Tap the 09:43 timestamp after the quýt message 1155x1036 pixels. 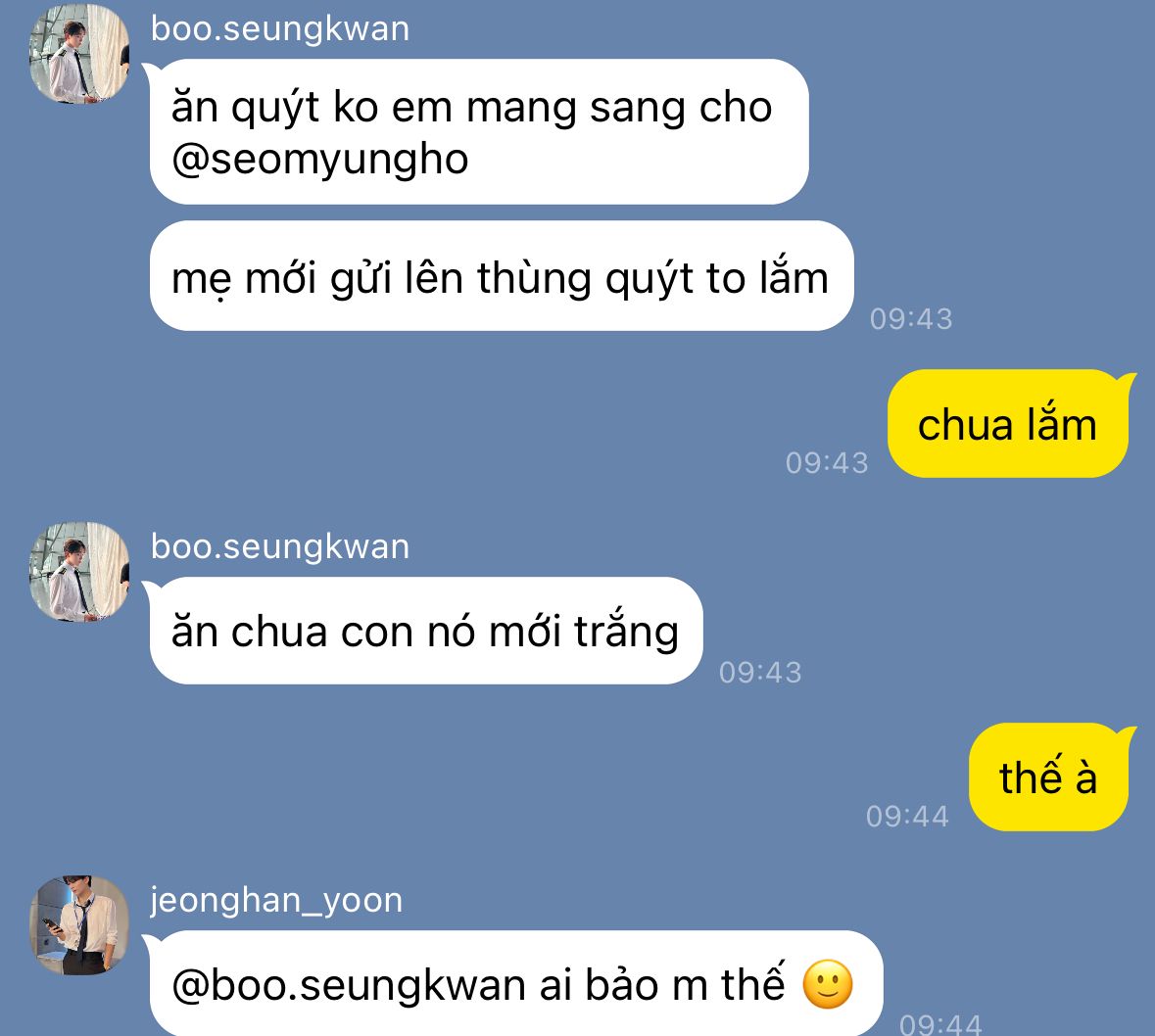coord(911,319)
